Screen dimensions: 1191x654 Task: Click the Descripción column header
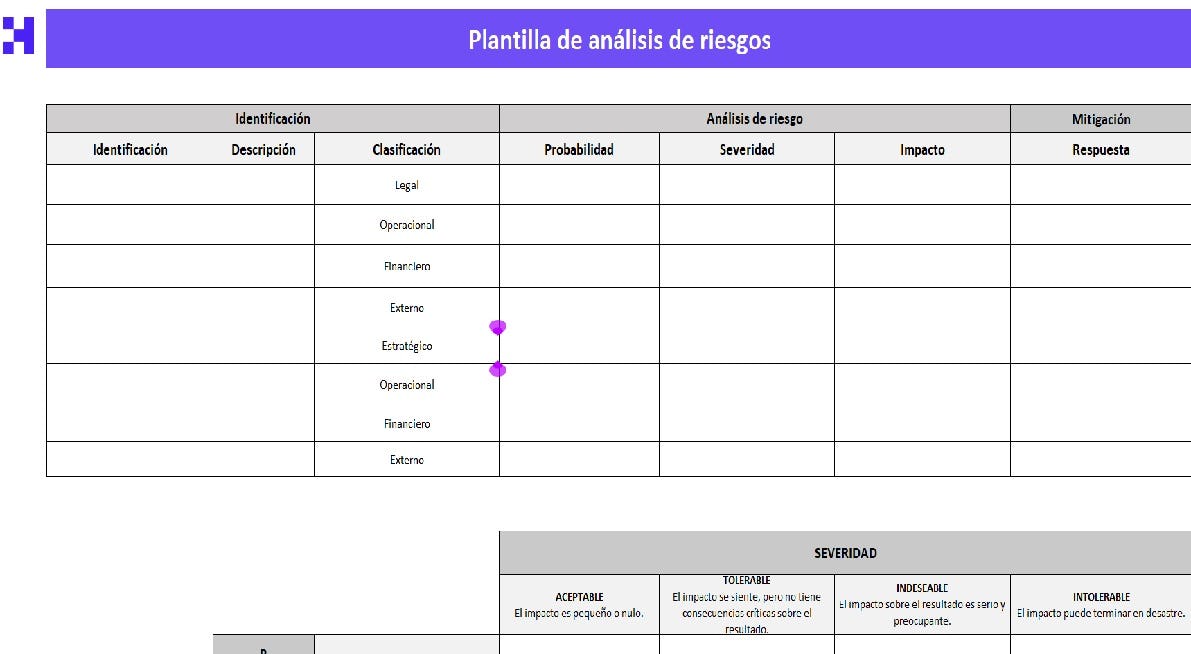coord(262,149)
